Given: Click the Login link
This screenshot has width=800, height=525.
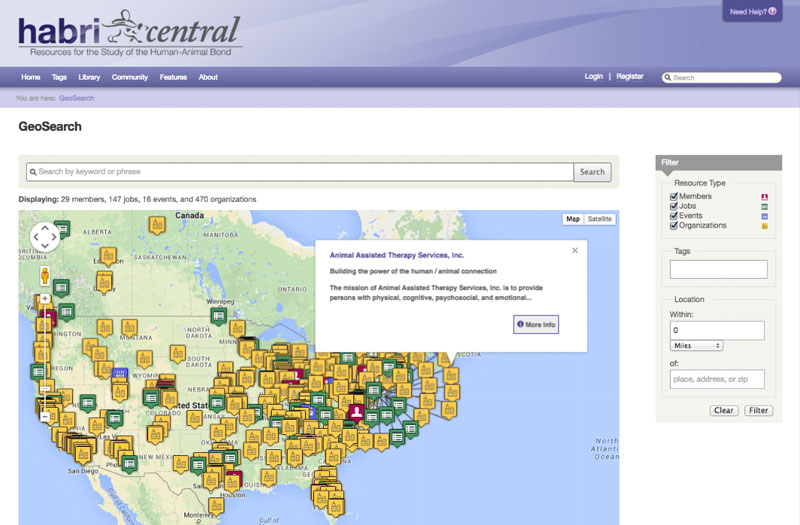Looking at the screenshot, I should click(x=593, y=77).
